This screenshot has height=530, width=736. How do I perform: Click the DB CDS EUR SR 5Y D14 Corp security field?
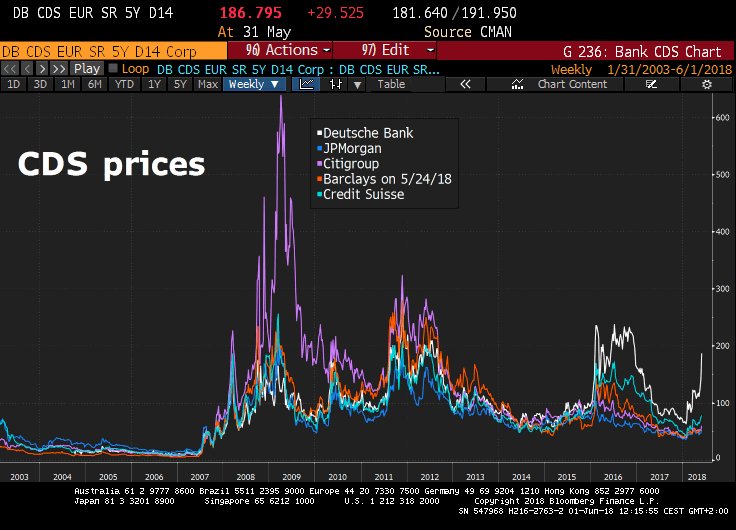coord(113,51)
